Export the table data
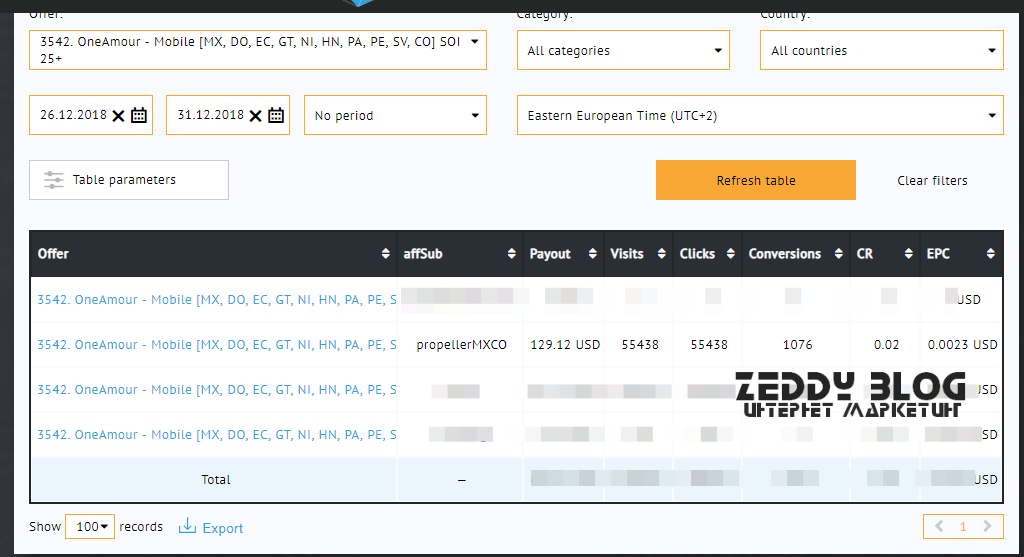 (x=211, y=528)
